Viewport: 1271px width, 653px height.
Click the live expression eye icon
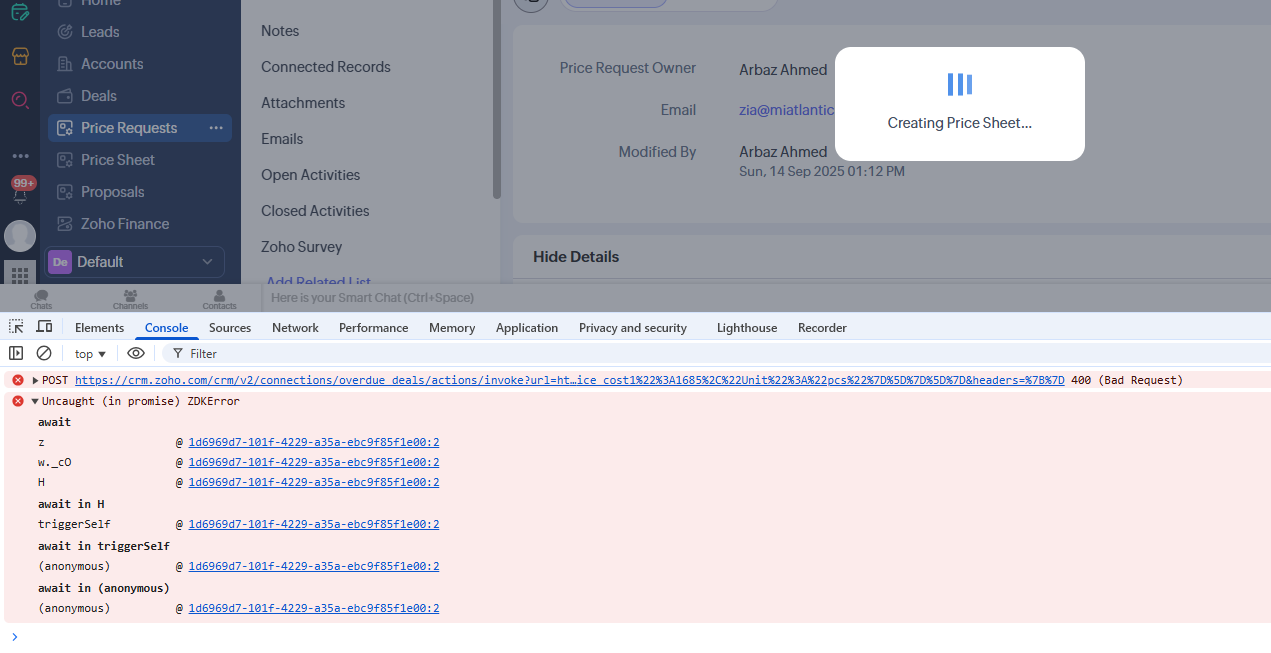[x=136, y=353]
